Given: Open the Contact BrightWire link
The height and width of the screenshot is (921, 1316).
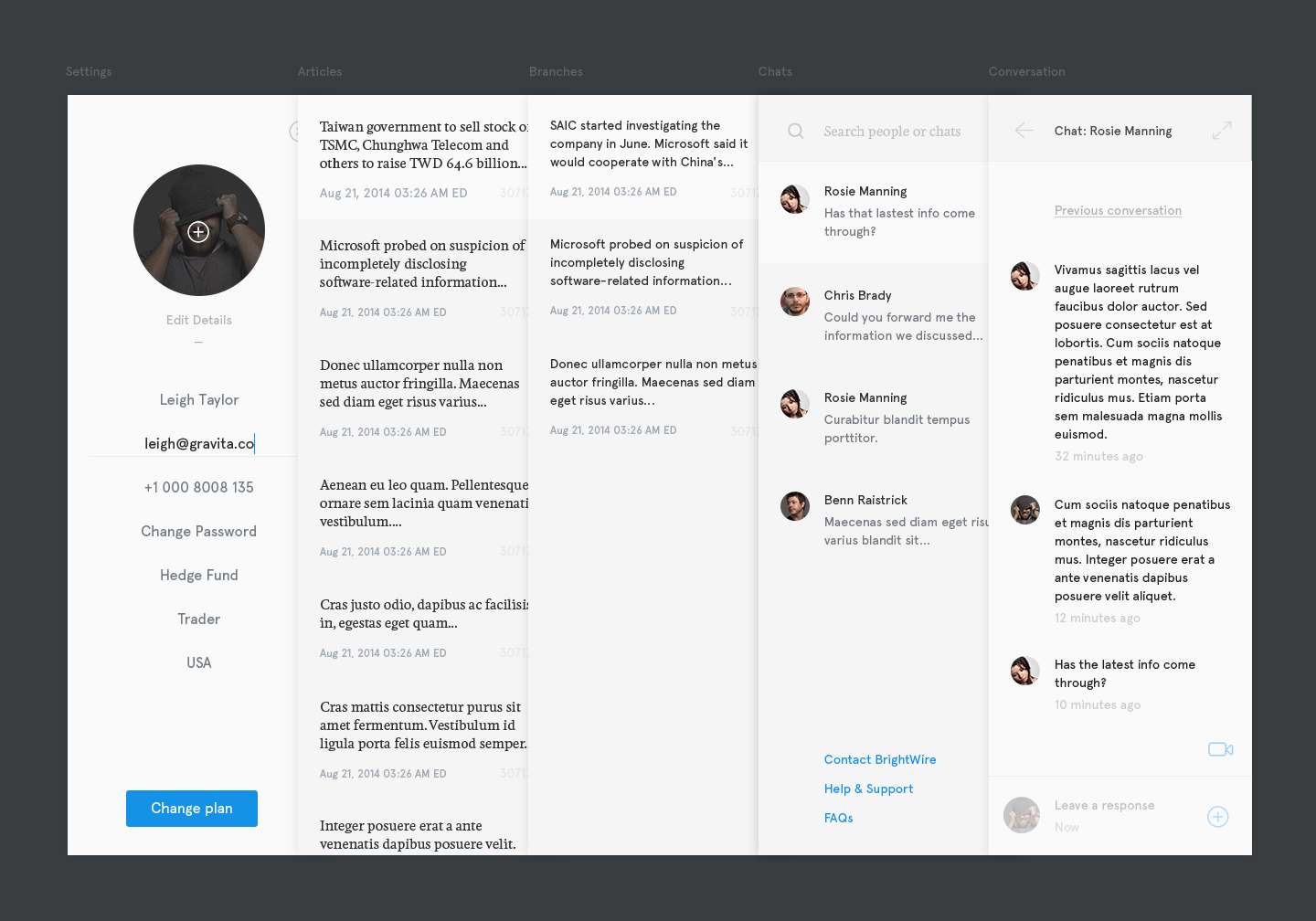Looking at the screenshot, I should click(x=880, y=759).
